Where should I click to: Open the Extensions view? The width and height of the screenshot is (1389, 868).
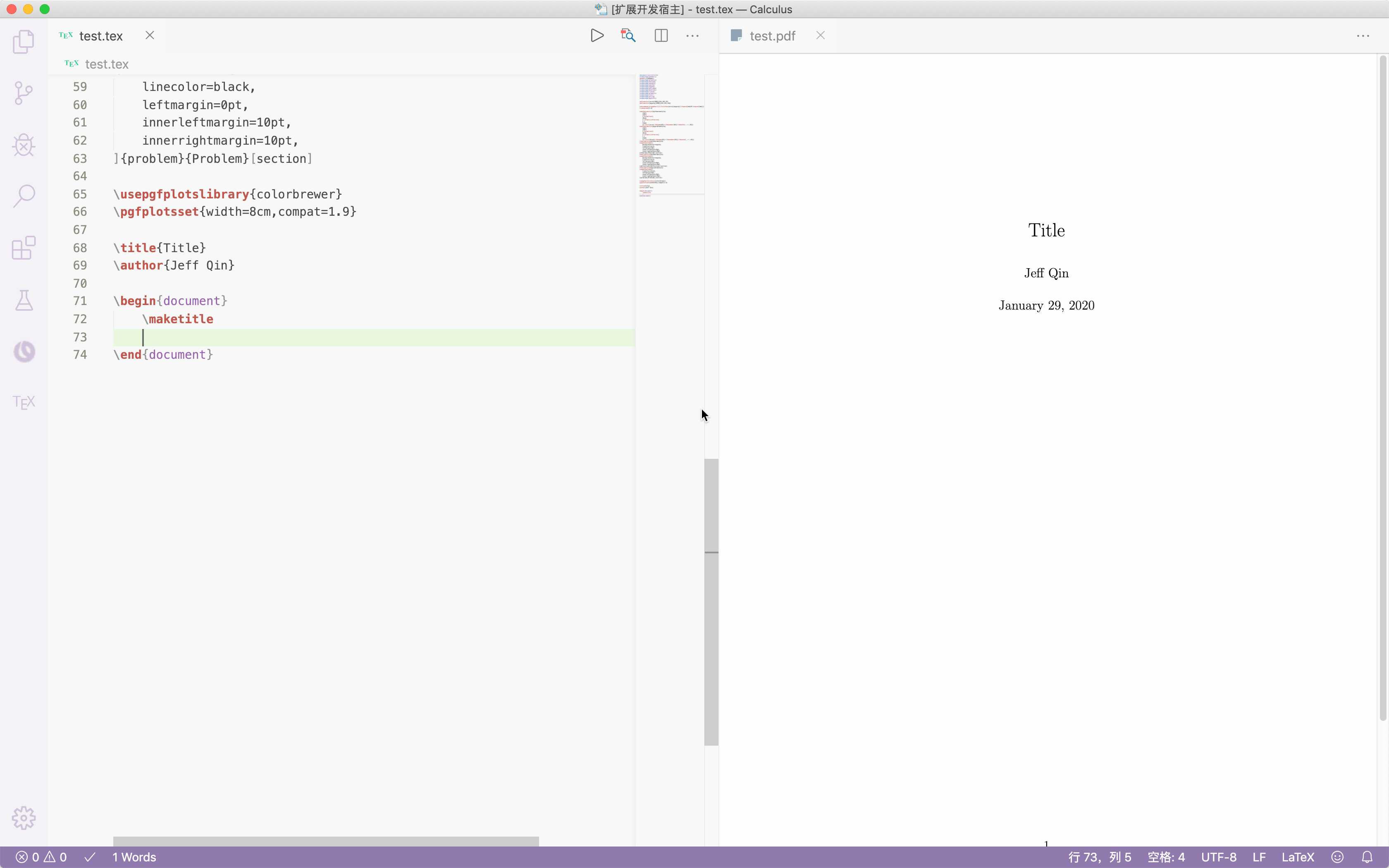pyautogui.click(x=23, y=248)
